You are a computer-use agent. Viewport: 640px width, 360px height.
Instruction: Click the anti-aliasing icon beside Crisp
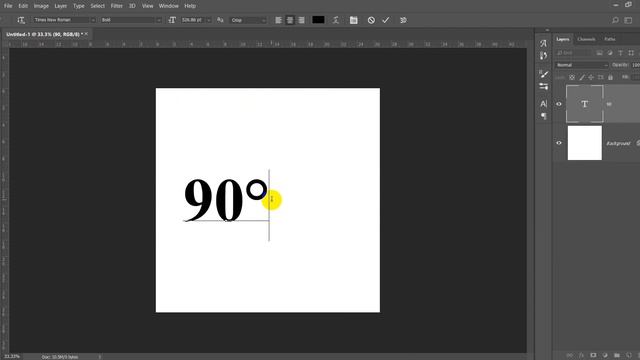pyautogui.click(x=220, y=20)
